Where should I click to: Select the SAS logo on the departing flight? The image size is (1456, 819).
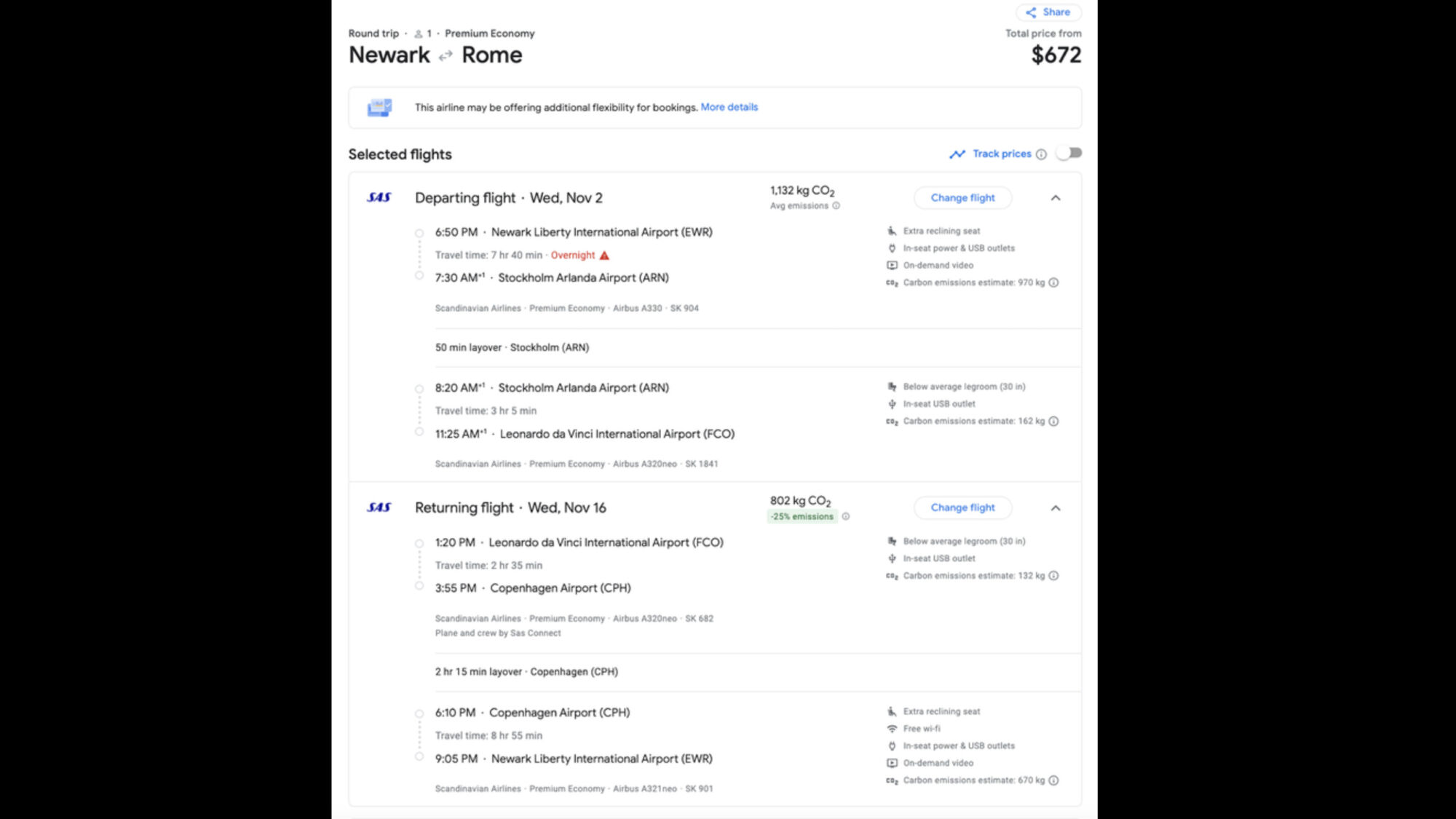tap(379, 197)
